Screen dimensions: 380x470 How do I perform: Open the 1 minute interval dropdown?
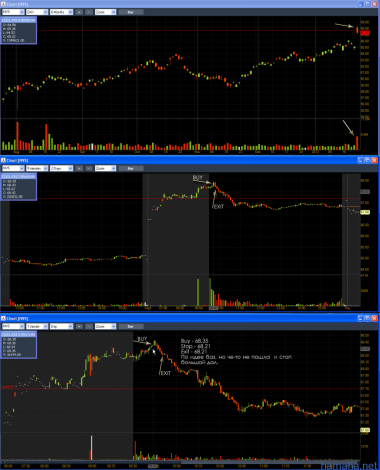(x=37, y=326)
